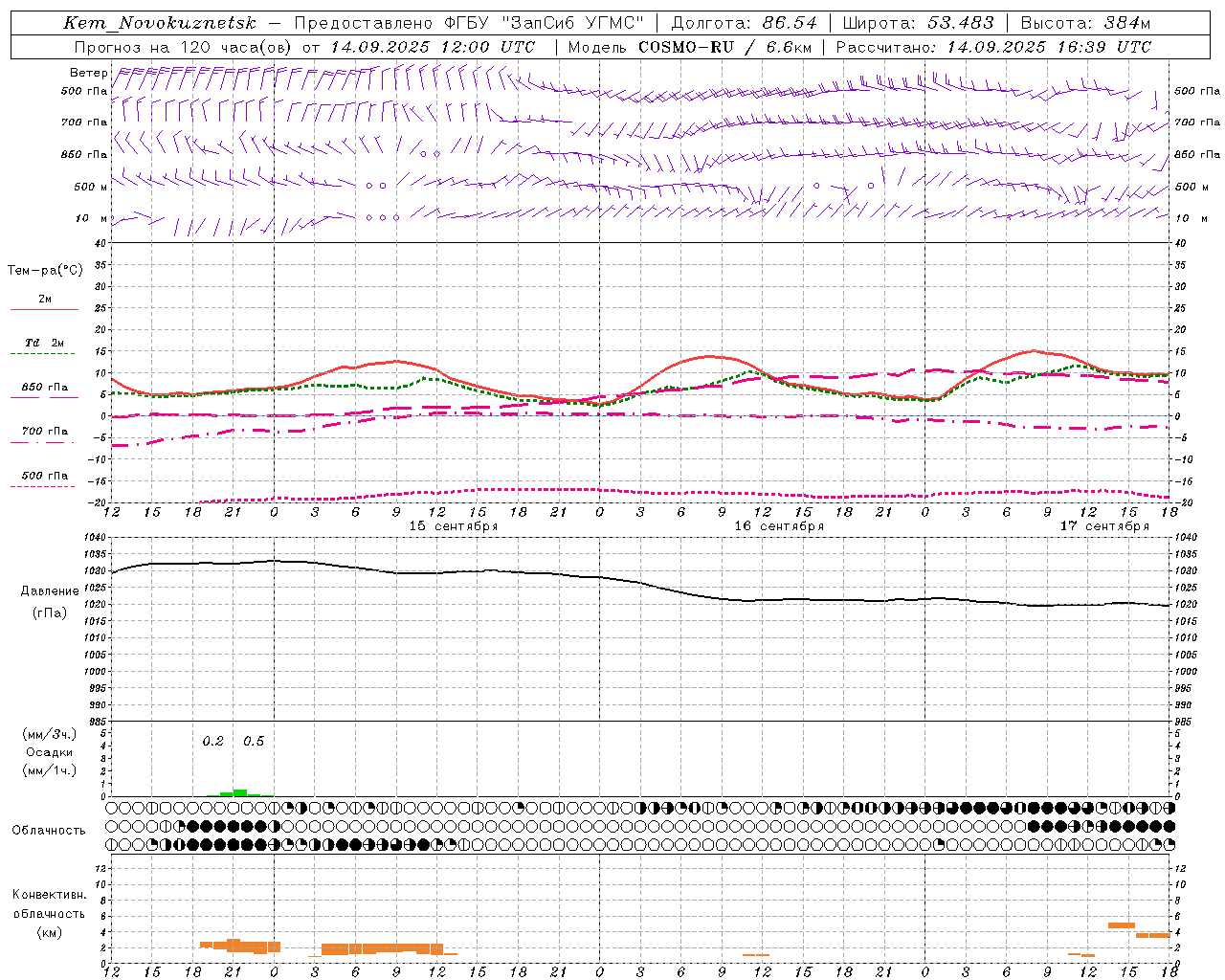Click the 'Давление' pressure panel label
Screen dimensions: 1225x980
click(x=48, y=591)
